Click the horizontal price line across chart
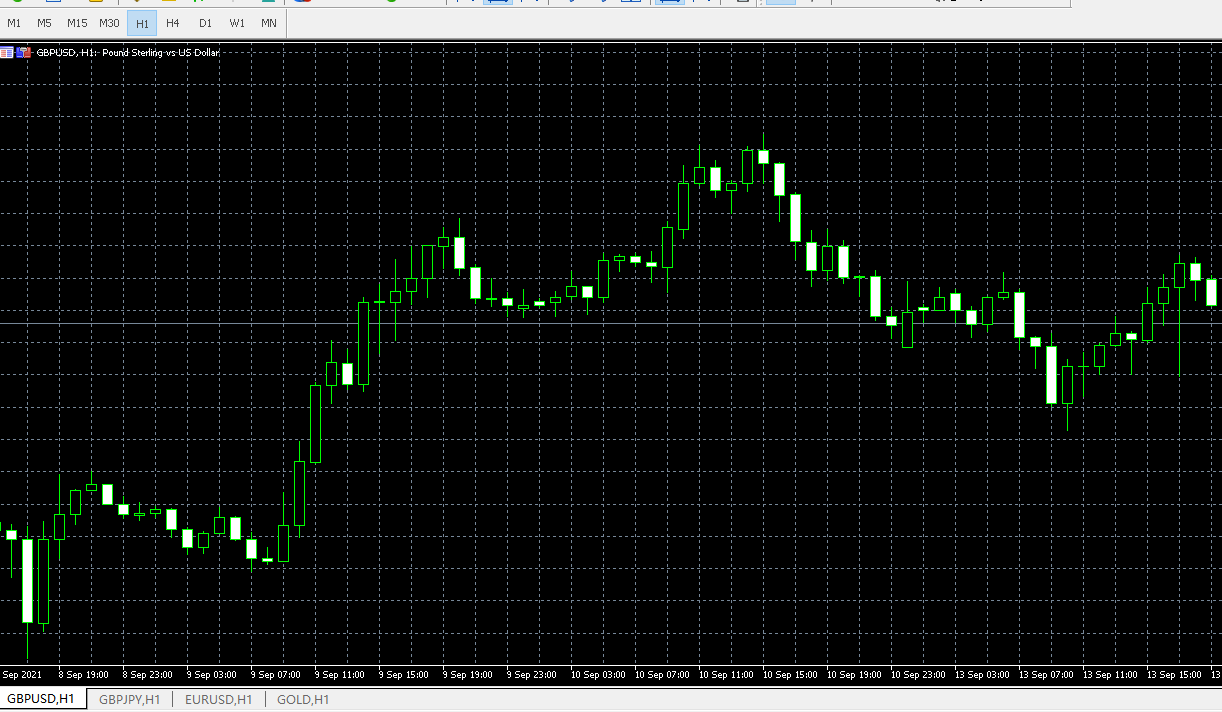Screen dimensions: 1222x712 600,323
